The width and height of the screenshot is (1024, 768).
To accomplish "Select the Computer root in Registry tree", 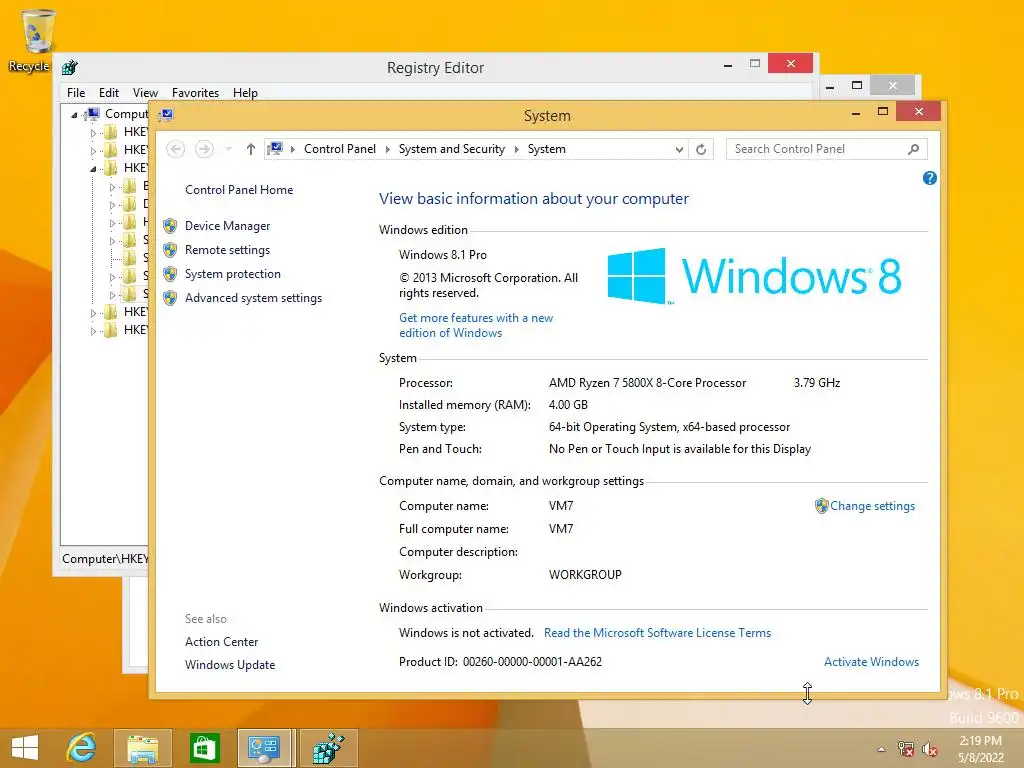I will [126, 114].
